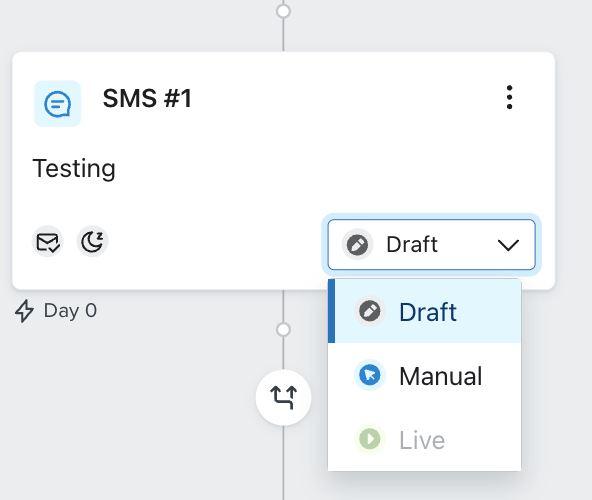
Task: Choose the Live status option
Action: (x=424, y=439)
